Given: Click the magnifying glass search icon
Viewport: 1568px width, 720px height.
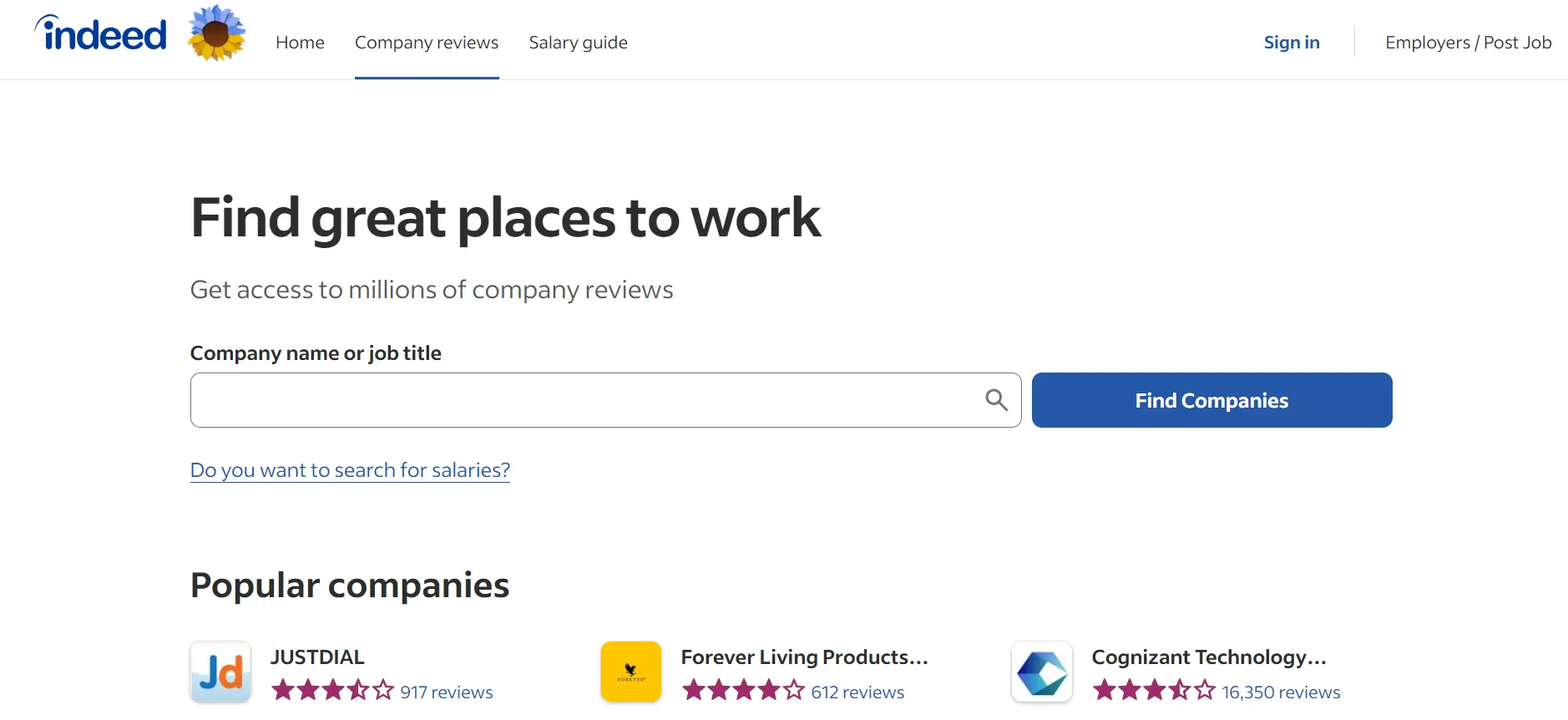Looking at the screenshot, I should point(996,400).
